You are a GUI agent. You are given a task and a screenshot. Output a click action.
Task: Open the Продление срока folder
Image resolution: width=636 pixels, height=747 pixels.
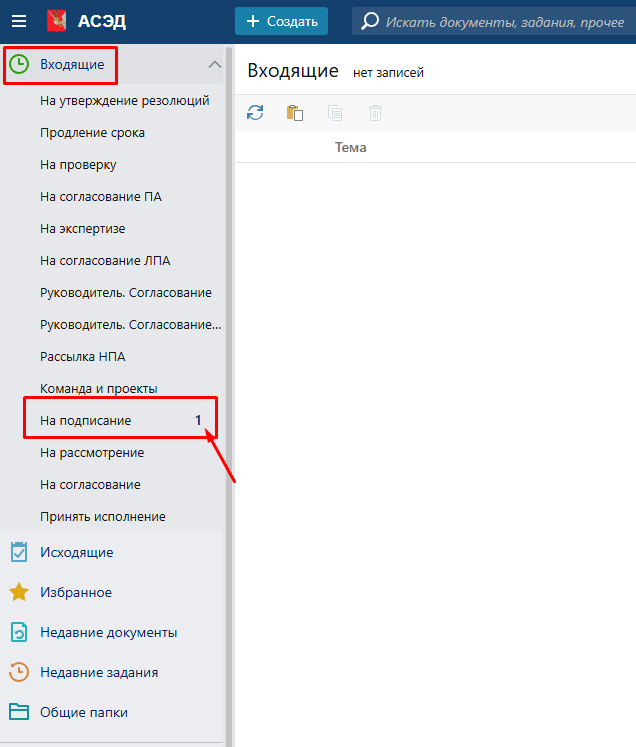click(93, 133)
